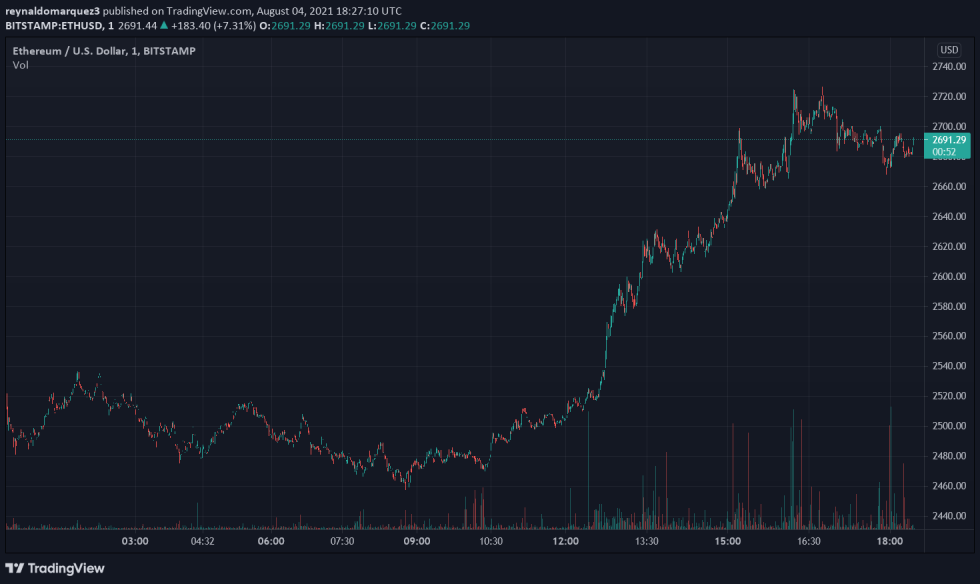Click the 12:00 label on the time axis
This screenshot has height=584, width=980.
[567, 540]
